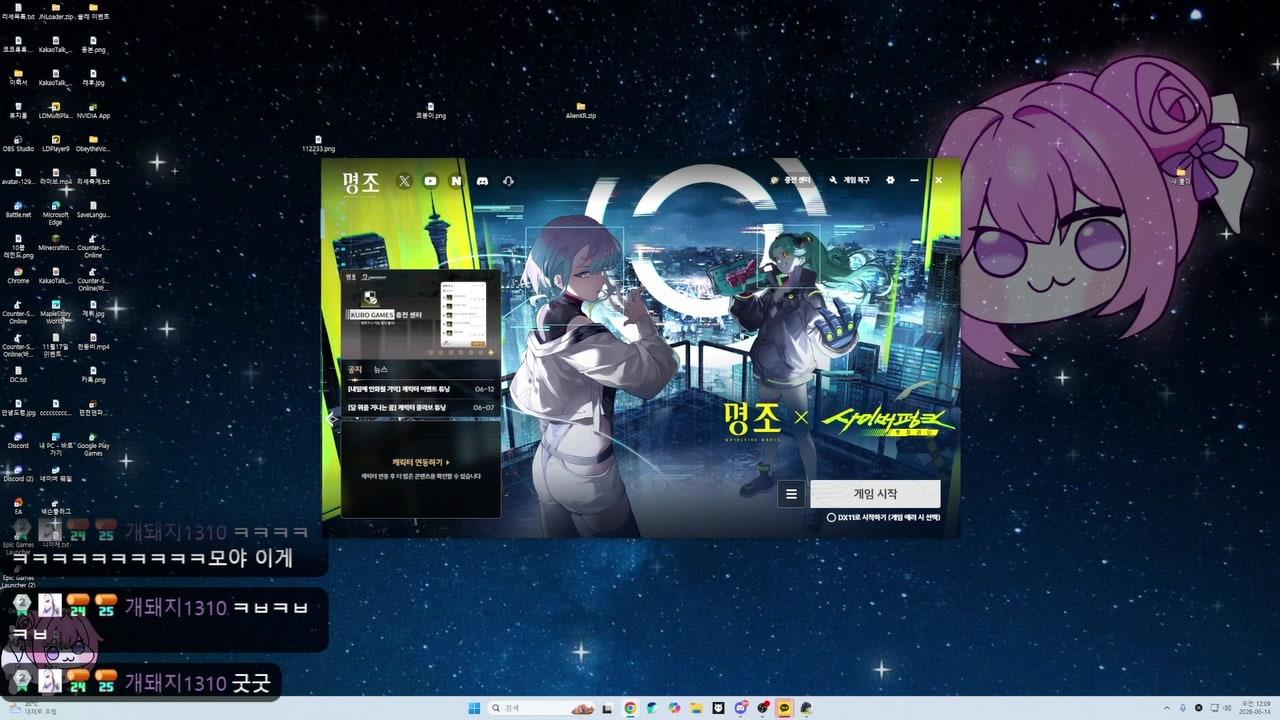Select the LDMultiPlayer desktop icon
1280x720 pixels.
[55, 109]
